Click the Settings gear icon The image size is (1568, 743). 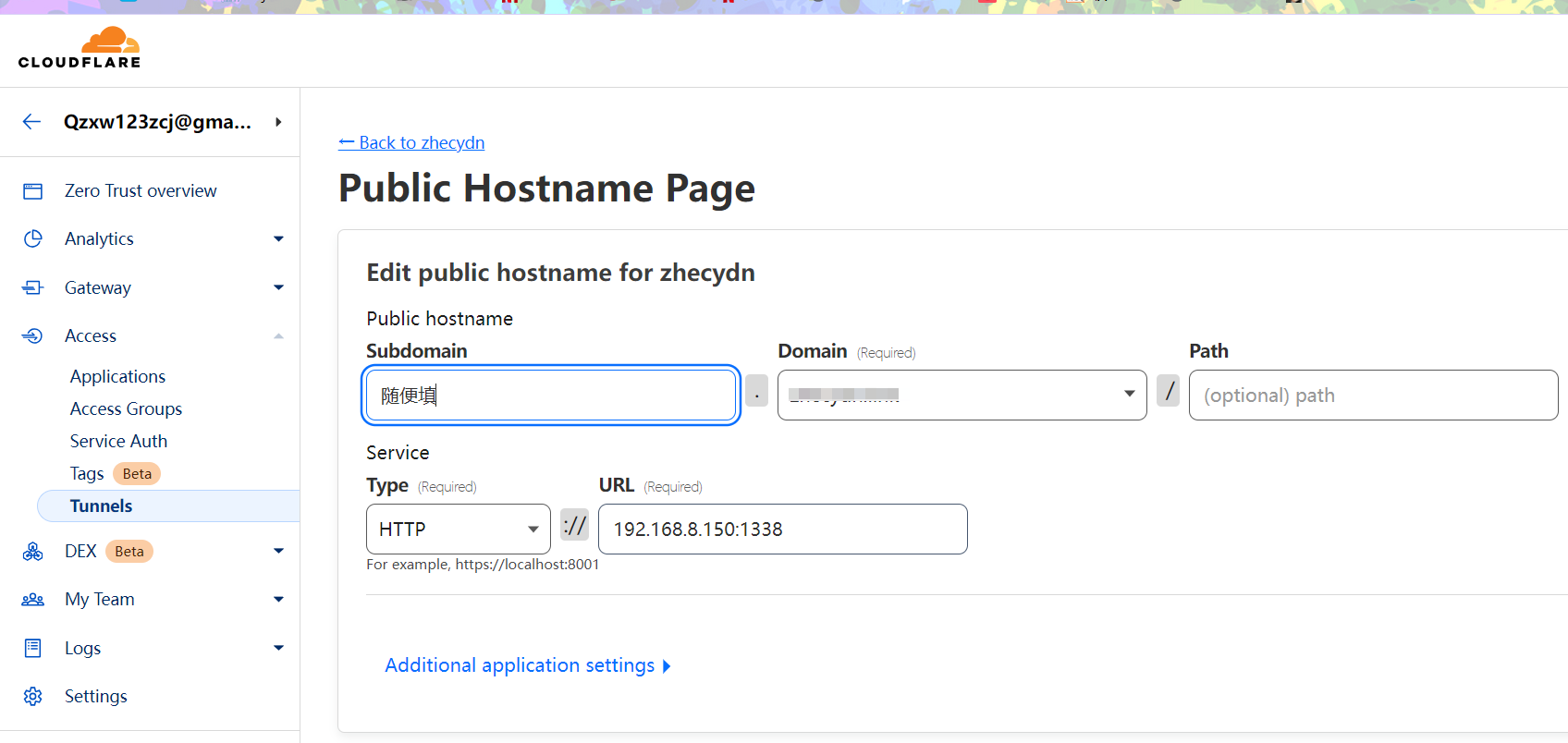pyautogui.click(x=33, y=697)
